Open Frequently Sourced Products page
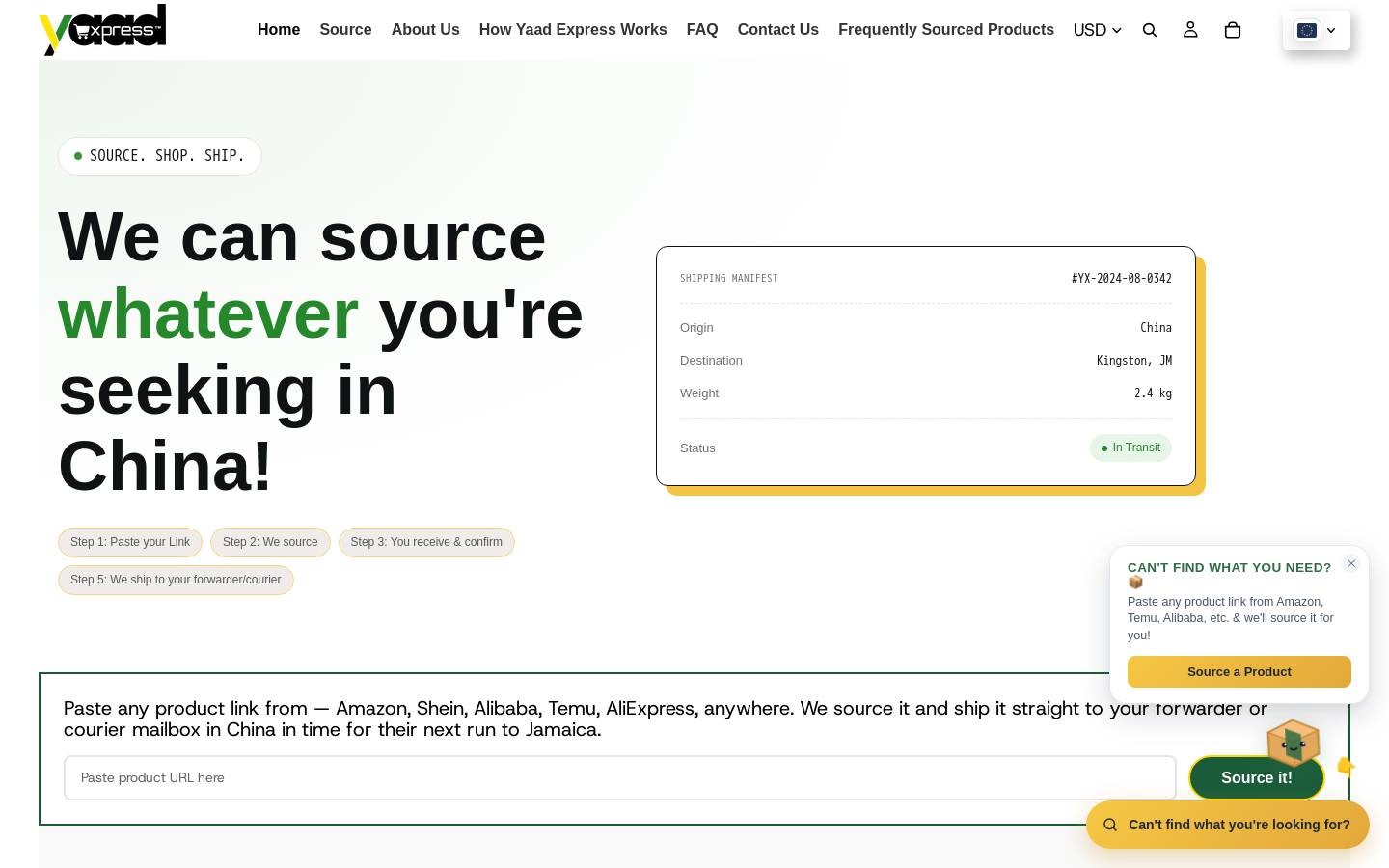The width and height of the screenshot is (1389, 868). pos(946,30)
